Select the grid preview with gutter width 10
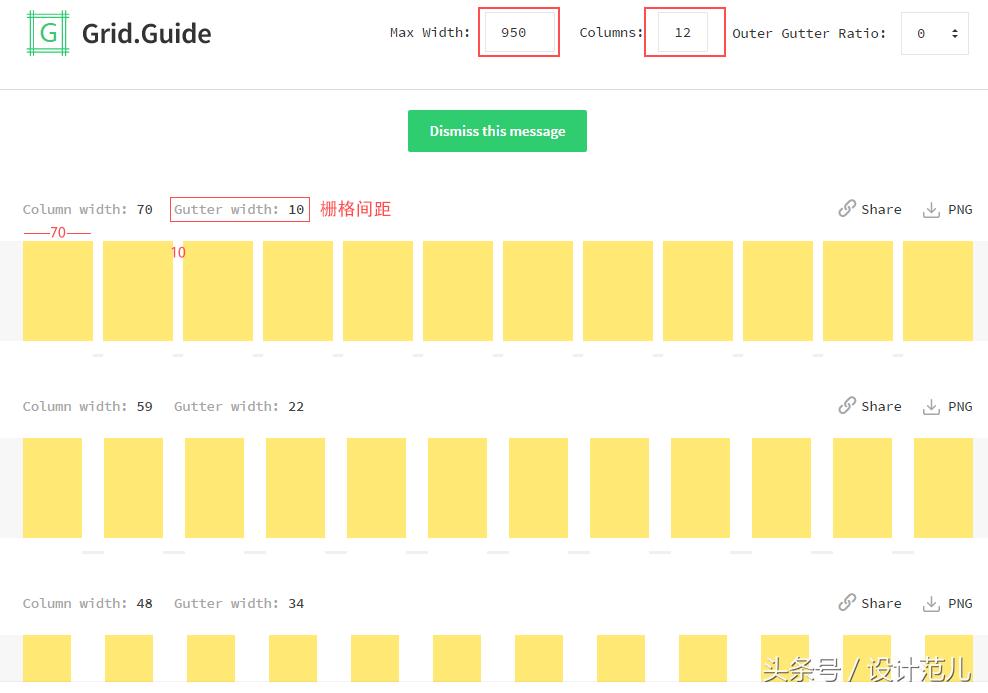This screenshot has height=693, width=988. pos(497,291)
